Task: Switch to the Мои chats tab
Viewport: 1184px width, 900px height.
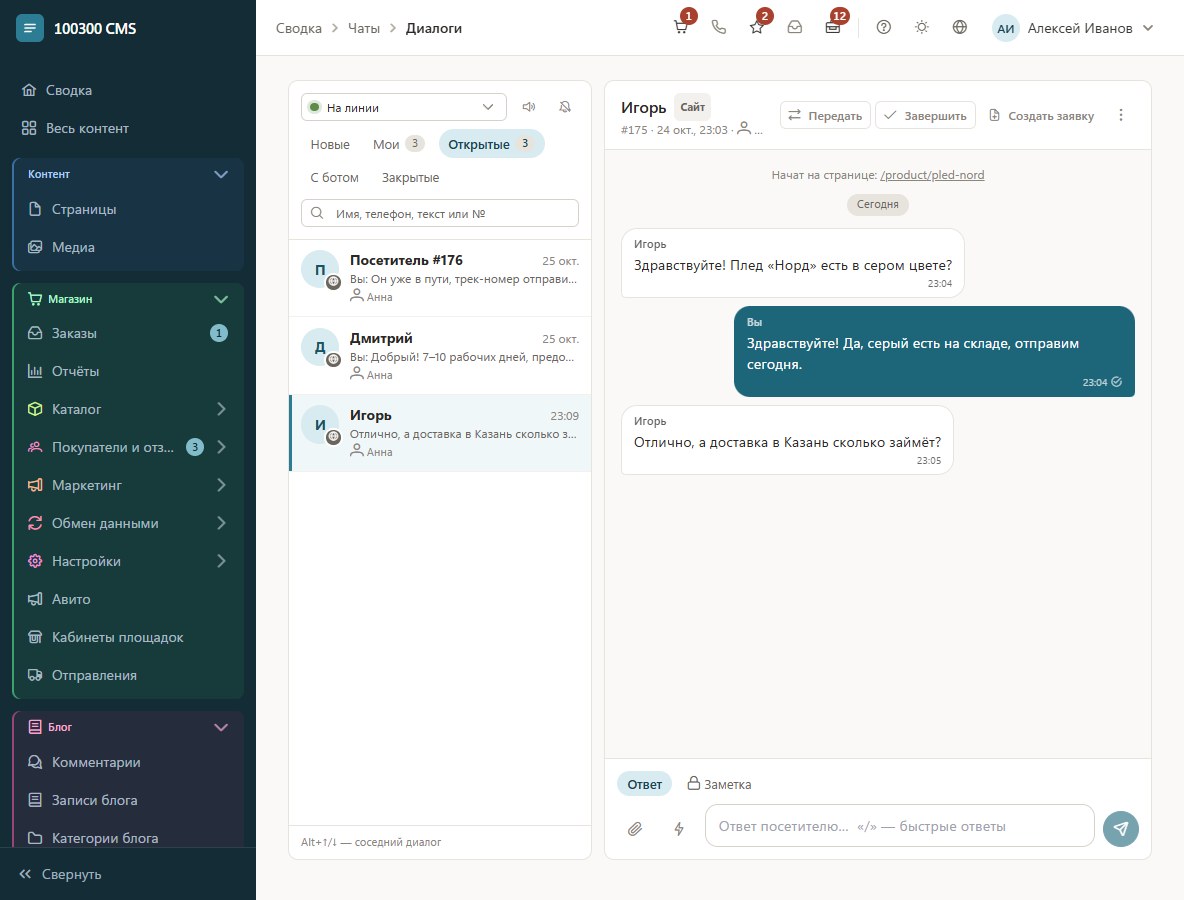Action: (x=398, y=144)
